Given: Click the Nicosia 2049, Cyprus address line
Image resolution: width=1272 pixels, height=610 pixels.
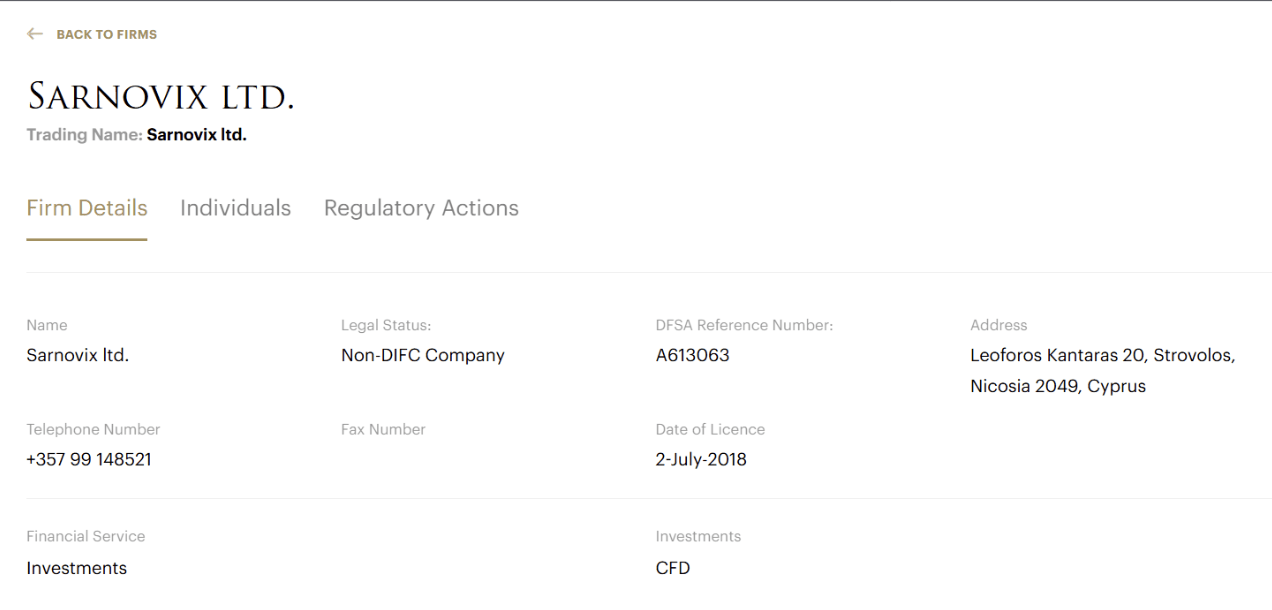Looking at the screenshot, I should point(1058,386).
